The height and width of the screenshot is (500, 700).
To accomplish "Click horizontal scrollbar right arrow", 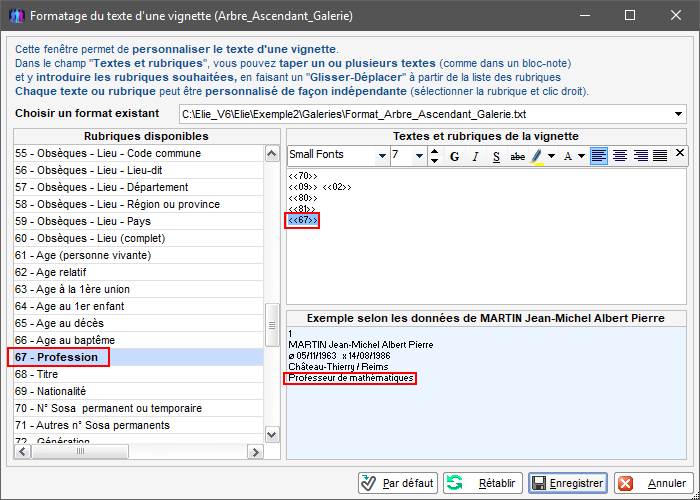I will pyautogui.click(x=255, y=452).
